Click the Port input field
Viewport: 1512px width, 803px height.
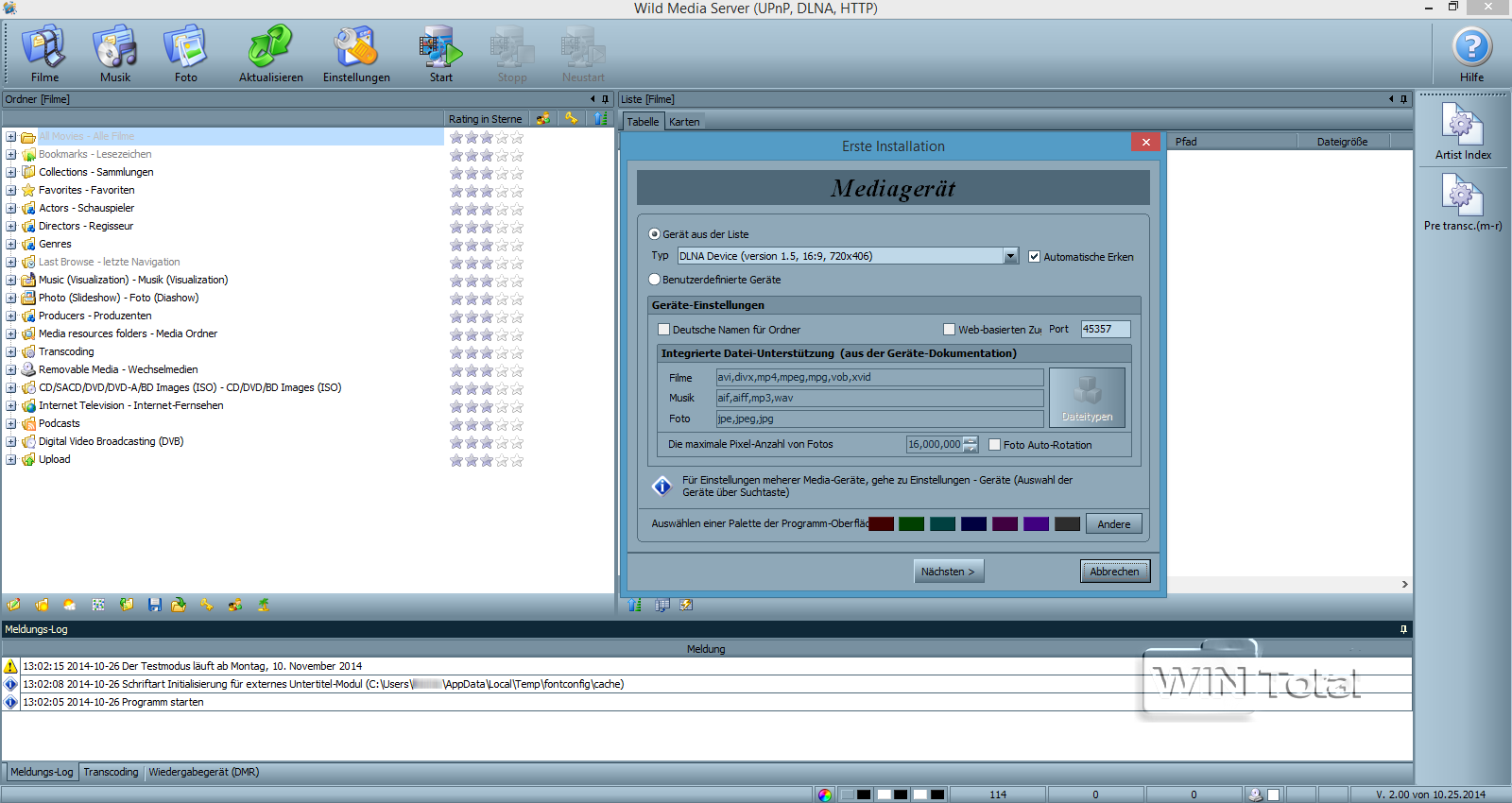(x=1105, y=330)
